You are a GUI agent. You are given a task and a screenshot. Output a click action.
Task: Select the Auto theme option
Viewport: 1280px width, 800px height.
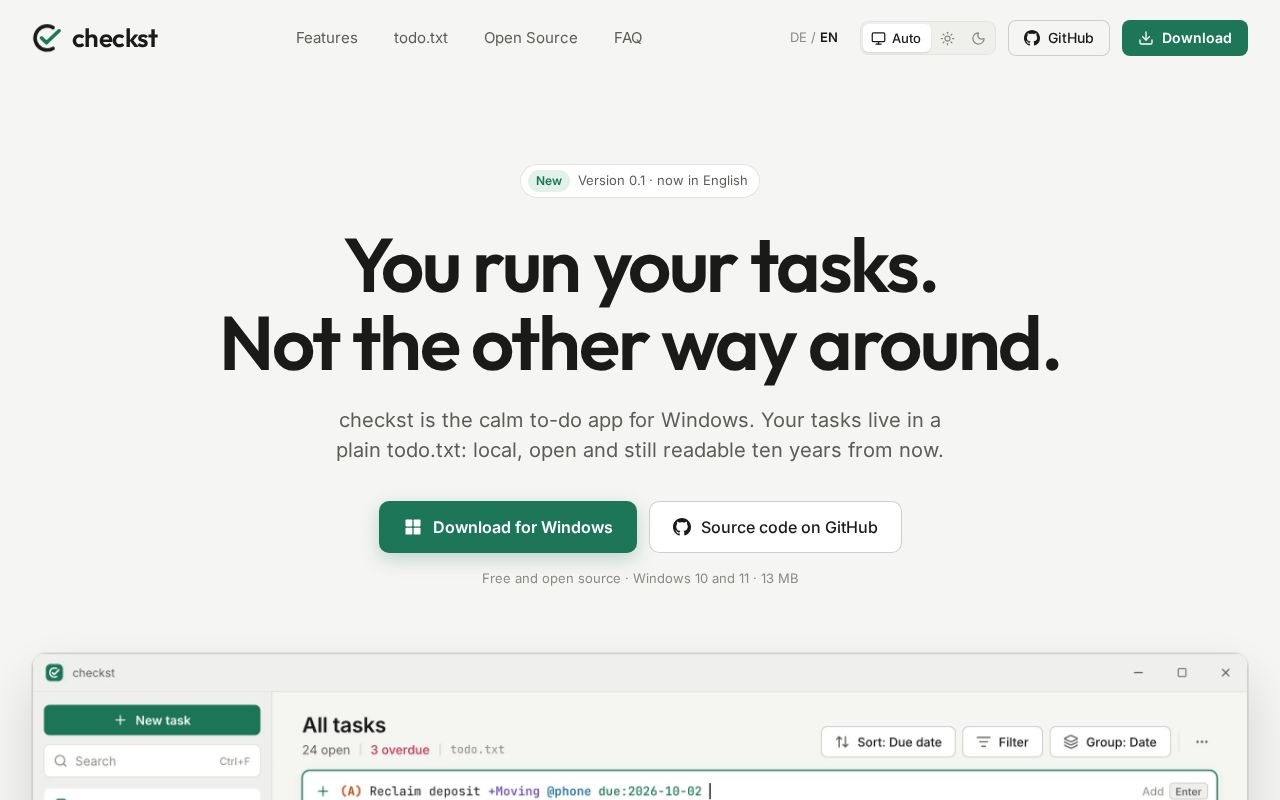pyautogui.click(x=896, y=38)
